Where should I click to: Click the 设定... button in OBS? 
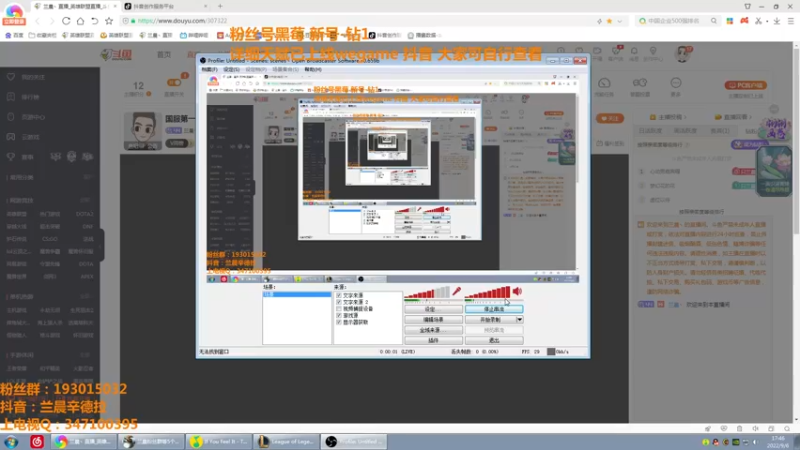(x=433, y=309)
